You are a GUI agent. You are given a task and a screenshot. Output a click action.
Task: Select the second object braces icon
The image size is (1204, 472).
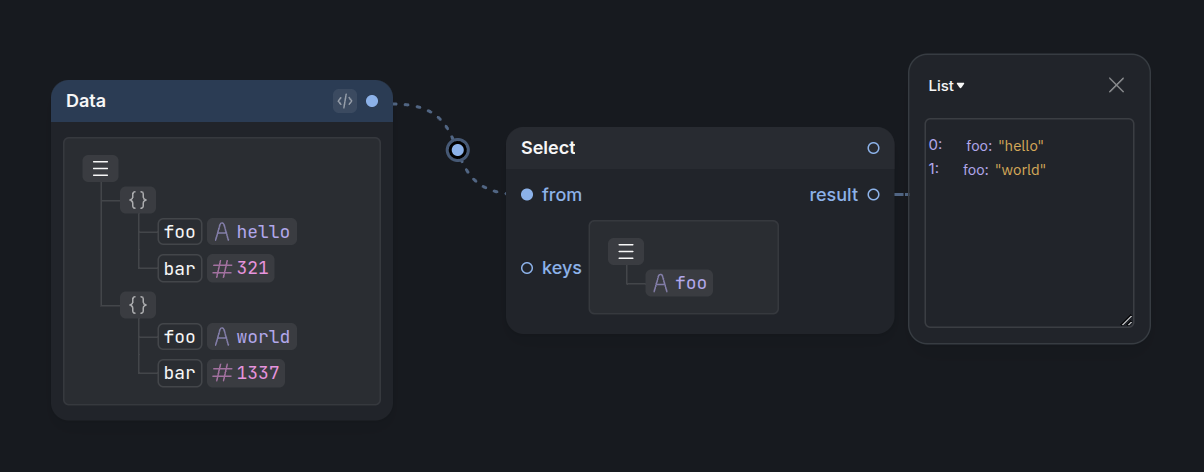point(138,304)
